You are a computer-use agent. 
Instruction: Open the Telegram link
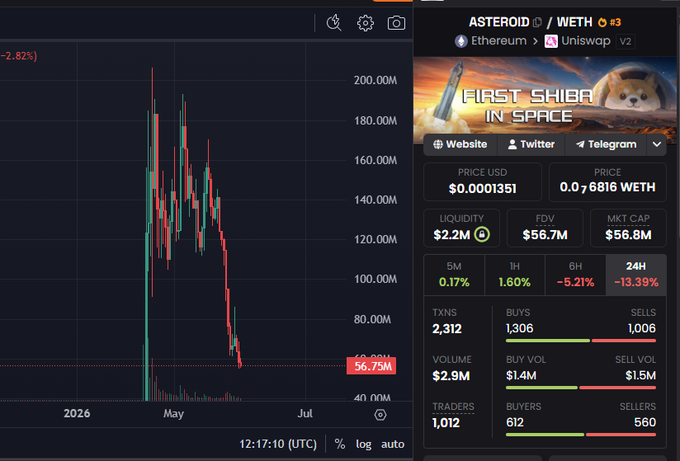click(606, 144)
